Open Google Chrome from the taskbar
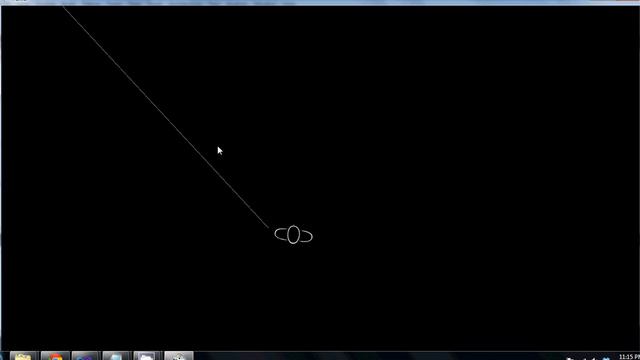The height and width of the screenshot is (360, 640). pos(56,356)
